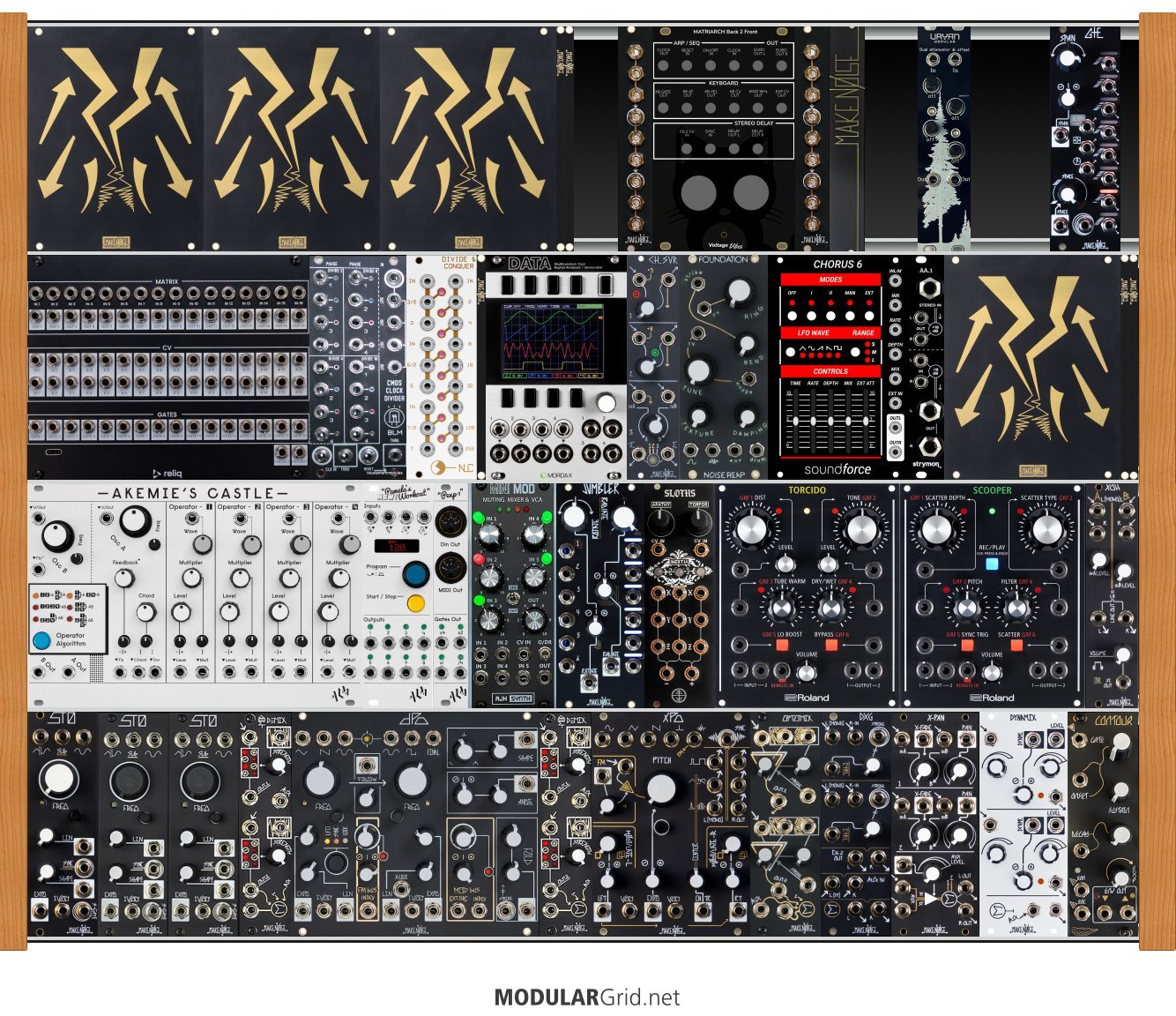
Task: Click the SCATTER DEPTH knob on Scooper
Action: [x=937, y=530]
